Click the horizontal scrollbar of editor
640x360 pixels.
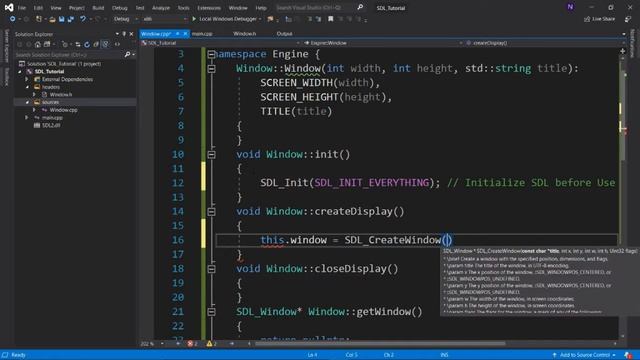coord(380,344)
